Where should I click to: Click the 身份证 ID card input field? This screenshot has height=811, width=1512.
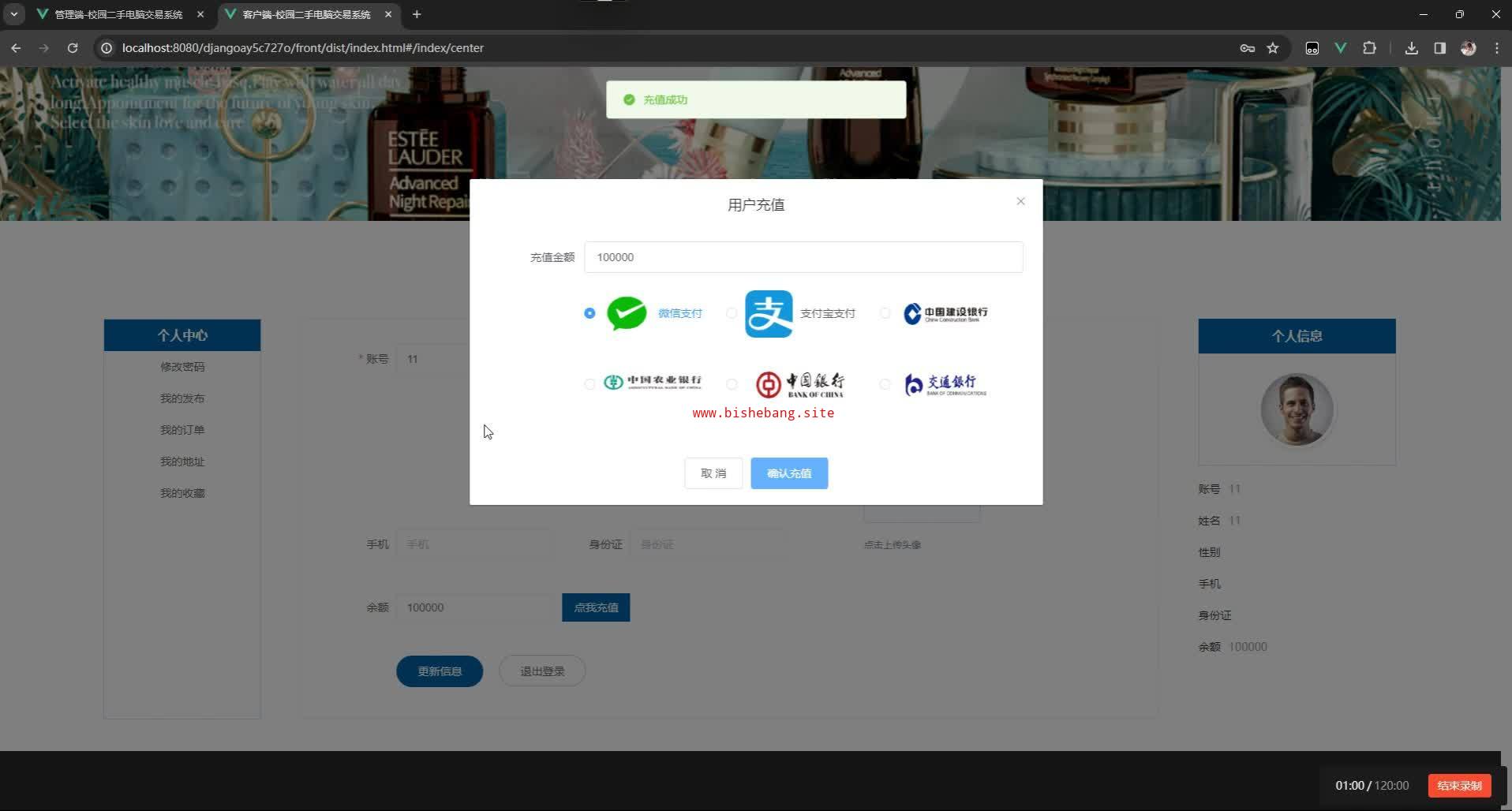pyautogui.click(x=707, y=544)
